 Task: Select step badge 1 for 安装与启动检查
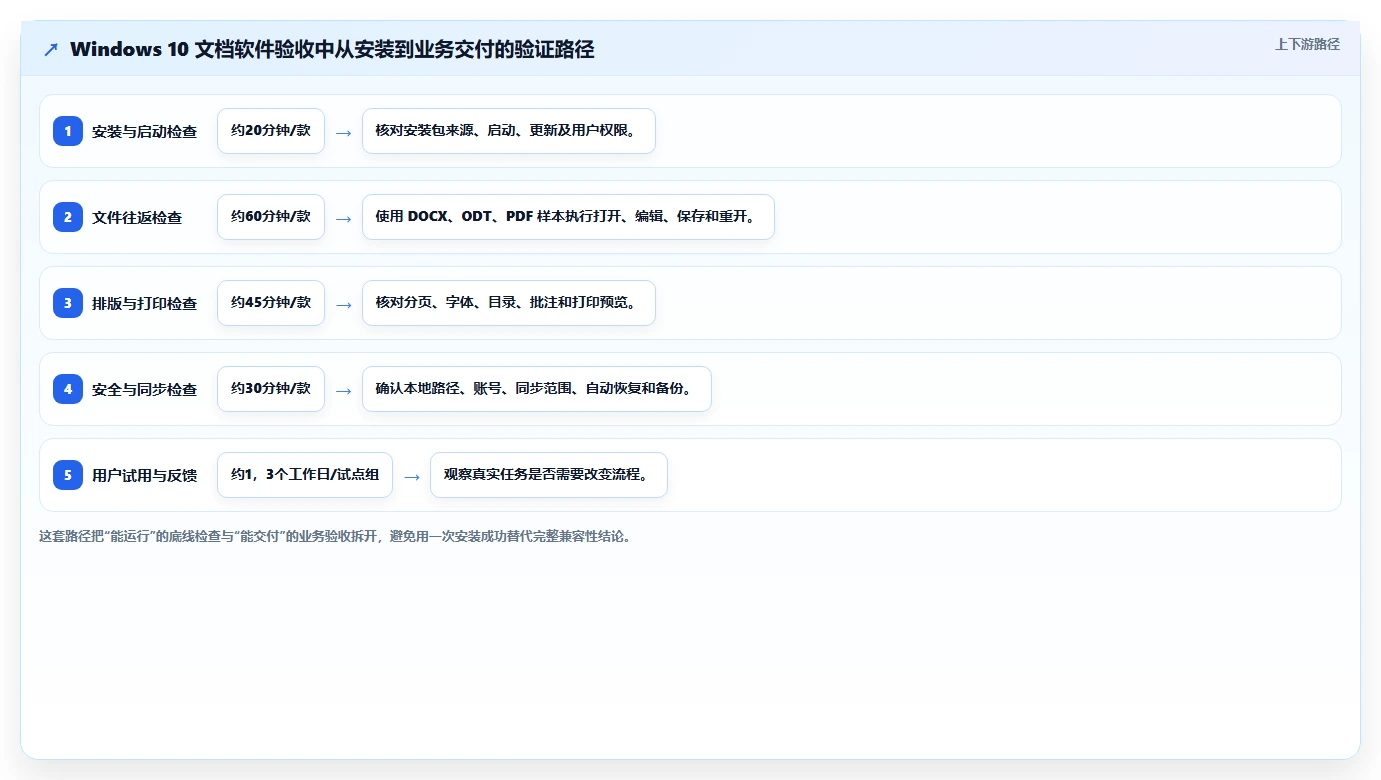[68, 131]
